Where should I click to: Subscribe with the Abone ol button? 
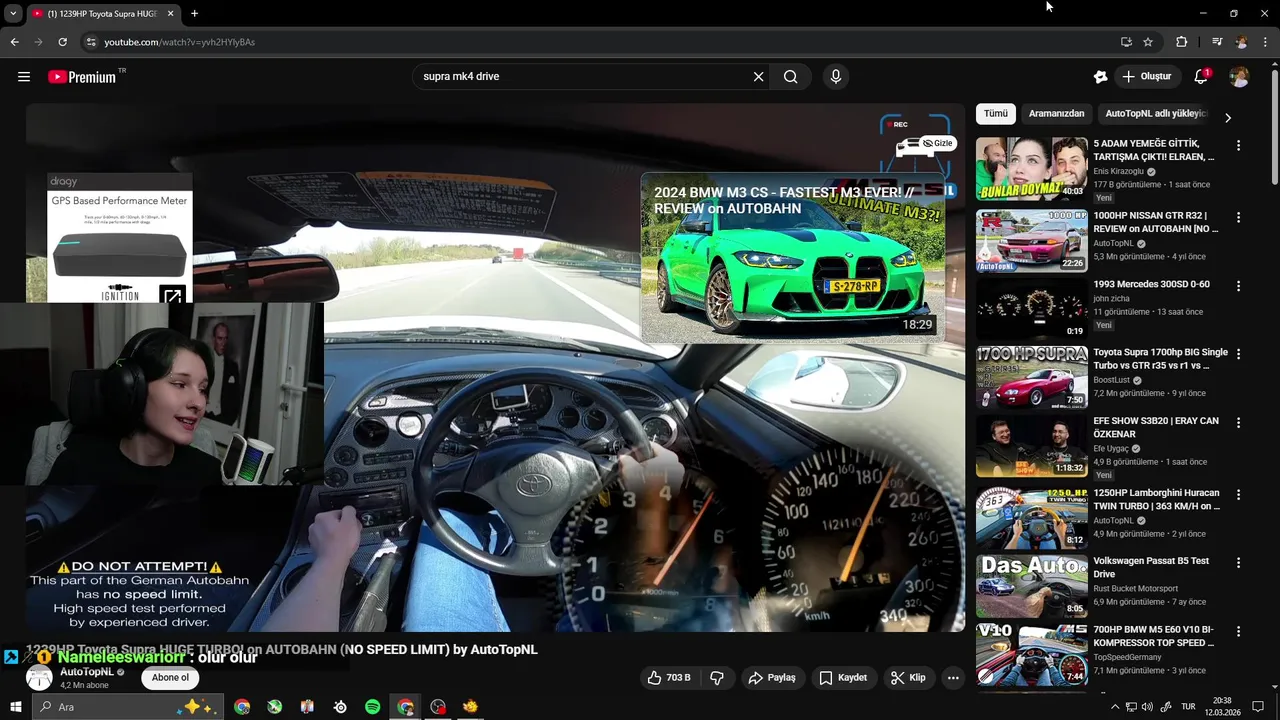(170, 678)
